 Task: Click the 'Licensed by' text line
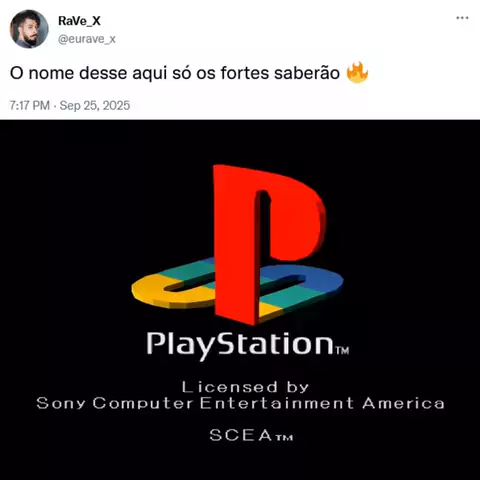pos(246,387)
